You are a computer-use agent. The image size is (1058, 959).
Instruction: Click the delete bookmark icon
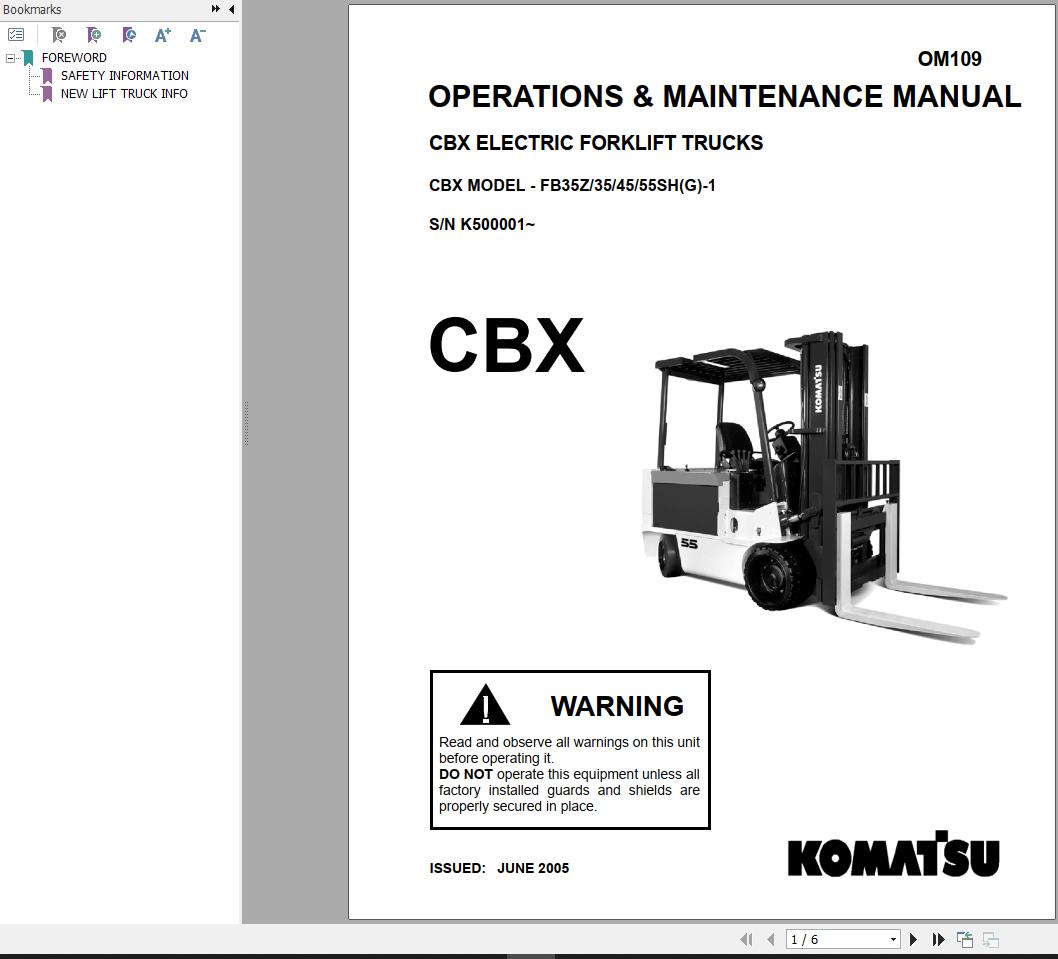click(59, 34)
